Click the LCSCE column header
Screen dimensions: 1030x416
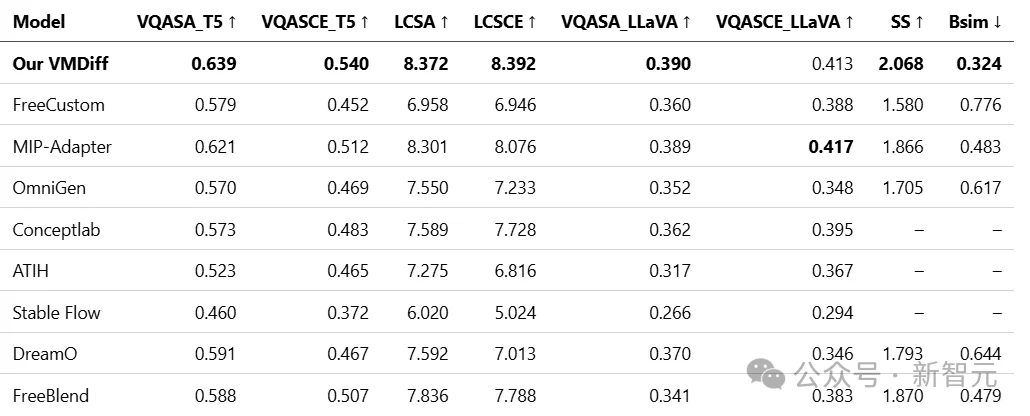(505, 22)
